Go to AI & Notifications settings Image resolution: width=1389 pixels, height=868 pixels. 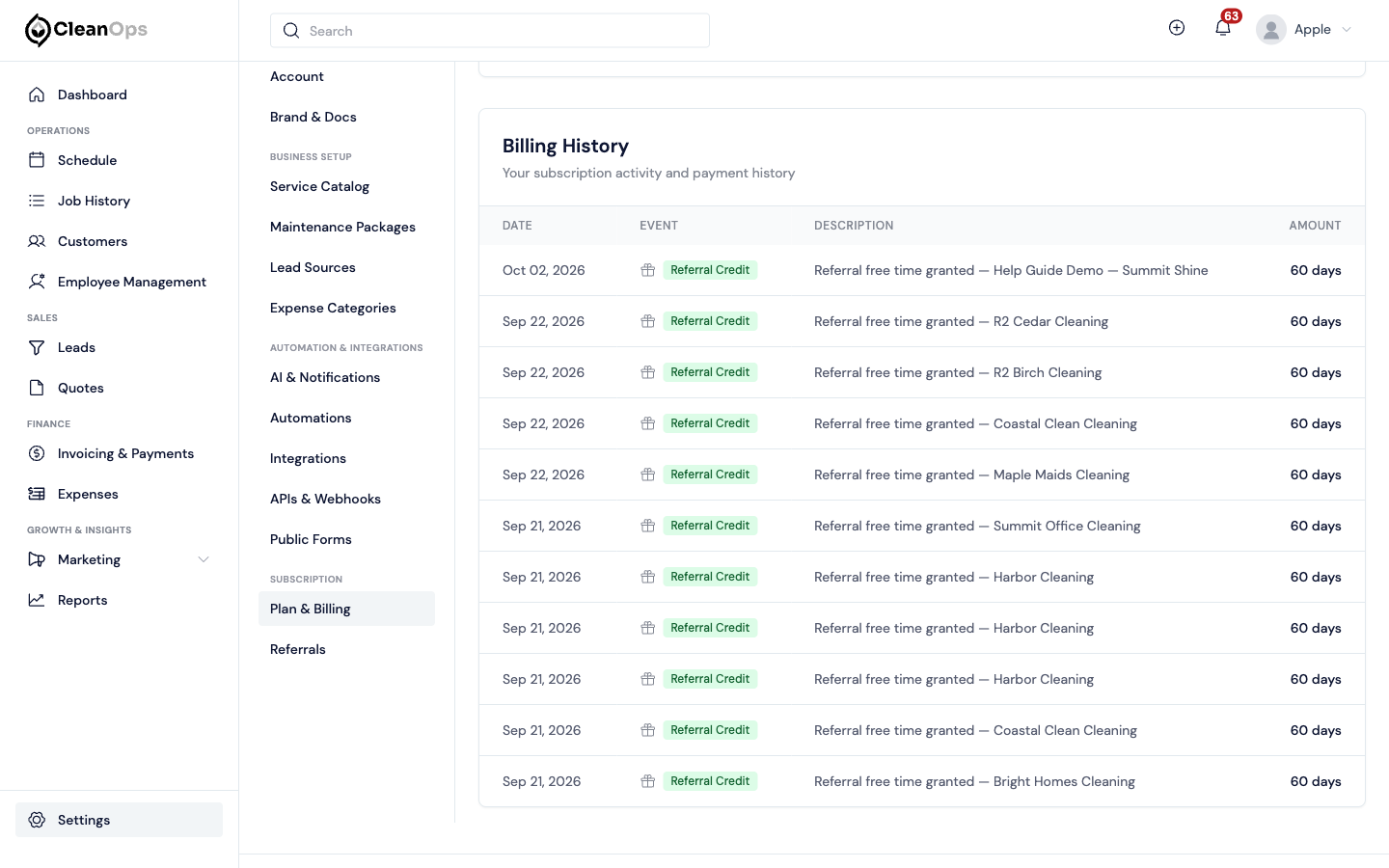click(x=325, y=377)
